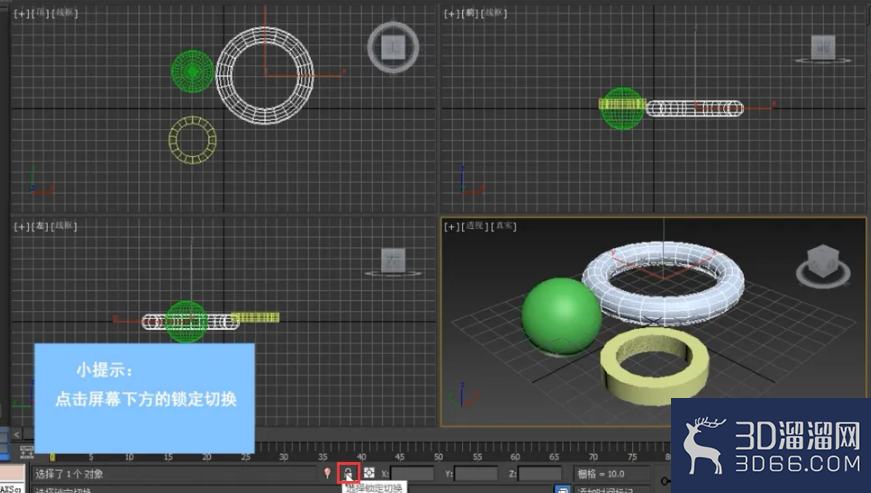
Task: Click the pink MAXScript mini listener field
Action: point(12,474)
